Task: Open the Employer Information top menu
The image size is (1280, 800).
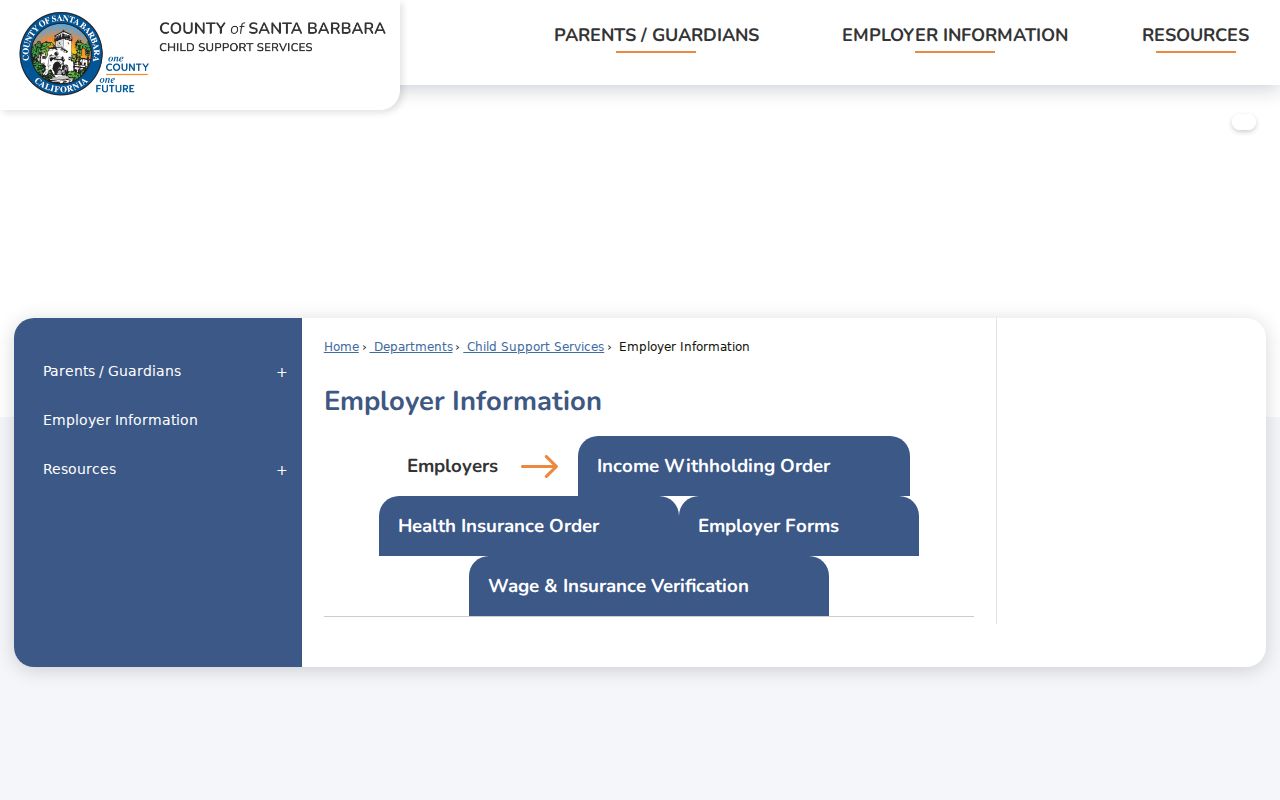Action: [955, 36]
